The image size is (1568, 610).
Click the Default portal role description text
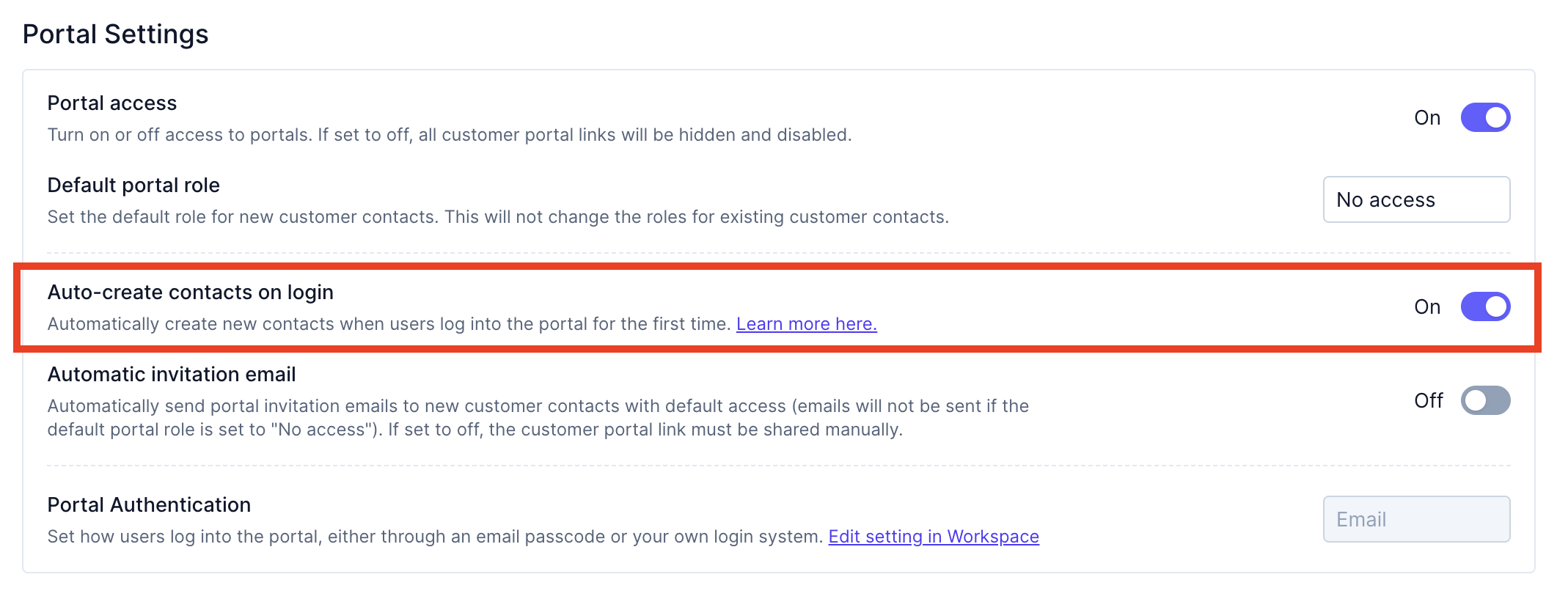point(498,217)
